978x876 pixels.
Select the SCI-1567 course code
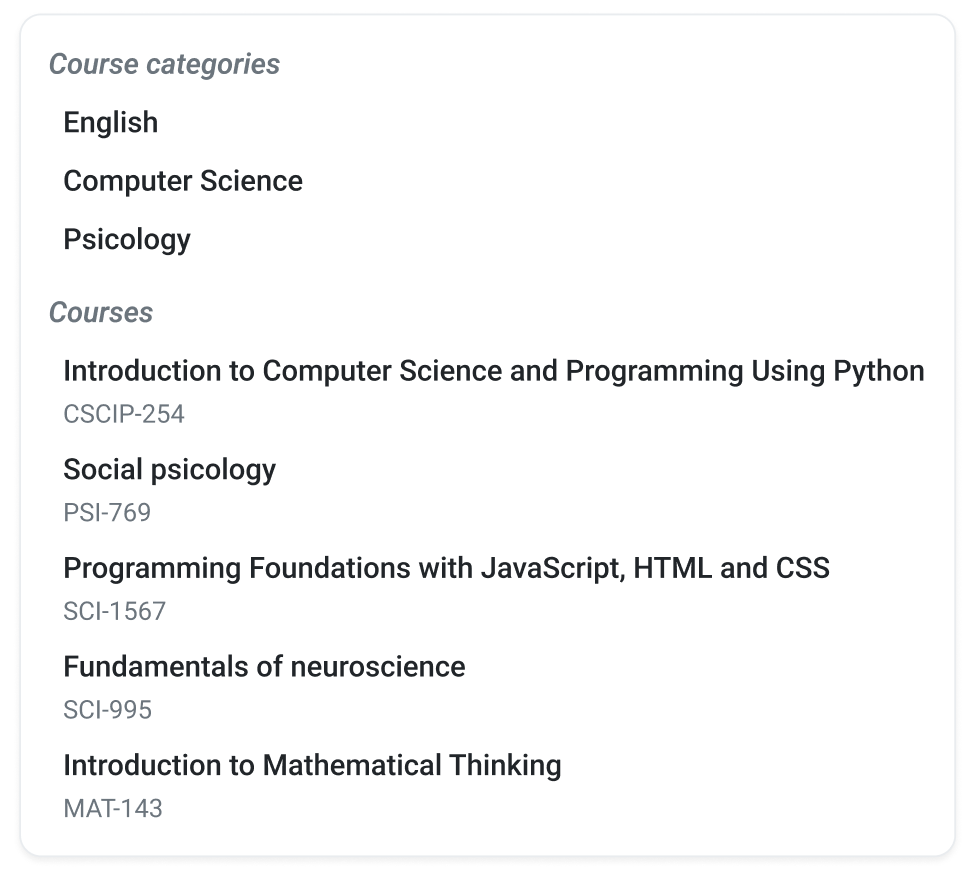[115, 611]
